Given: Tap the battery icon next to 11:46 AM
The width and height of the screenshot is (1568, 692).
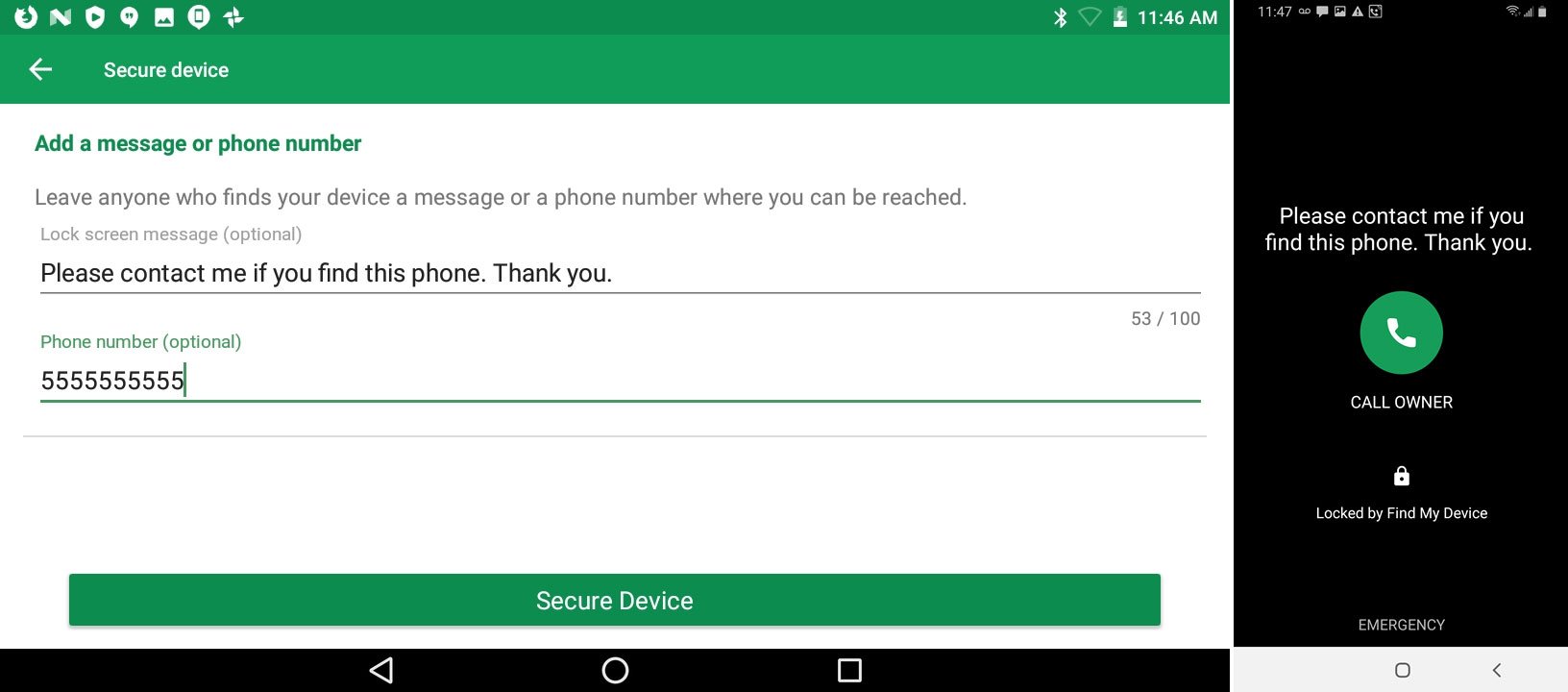Looking at the screenshot, I should pyautogui.click(x=1119, y=17).
